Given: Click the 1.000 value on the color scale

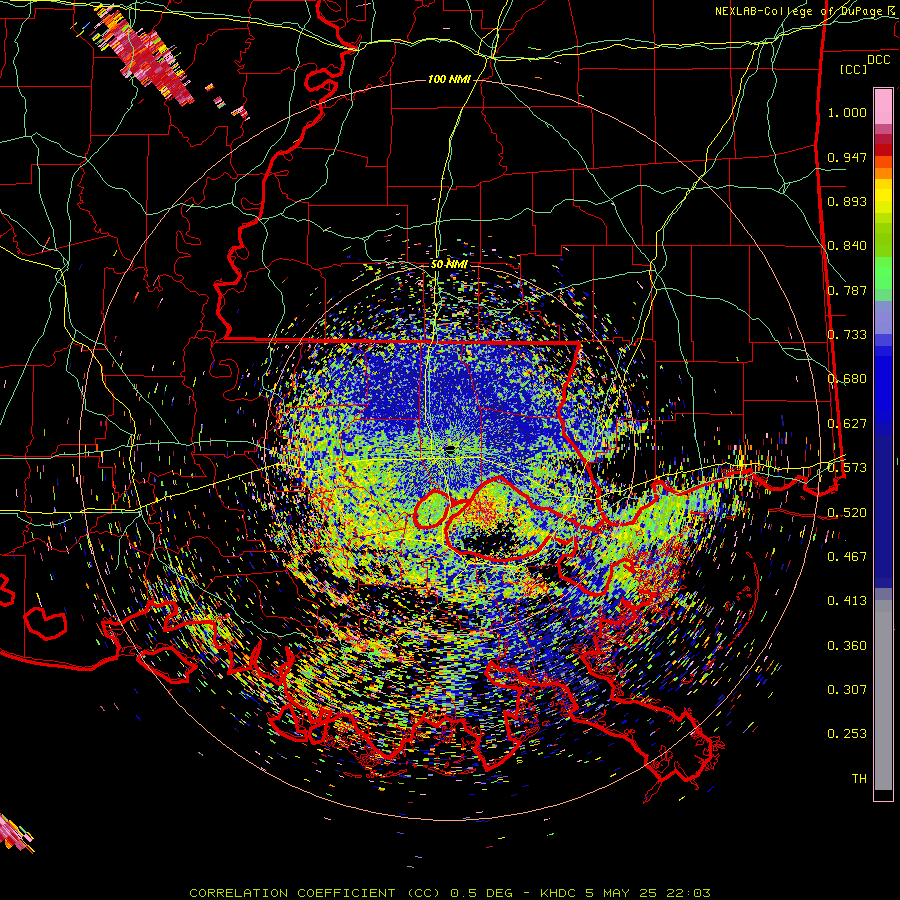Looking at the screenshot, I should point(847,112).
